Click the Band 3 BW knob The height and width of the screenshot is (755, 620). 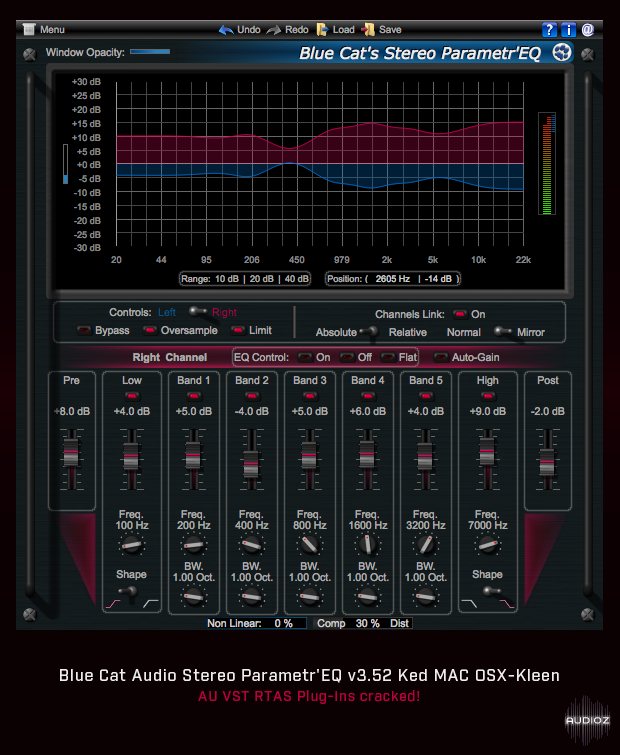pyautogui.click(x=310, y=597)
